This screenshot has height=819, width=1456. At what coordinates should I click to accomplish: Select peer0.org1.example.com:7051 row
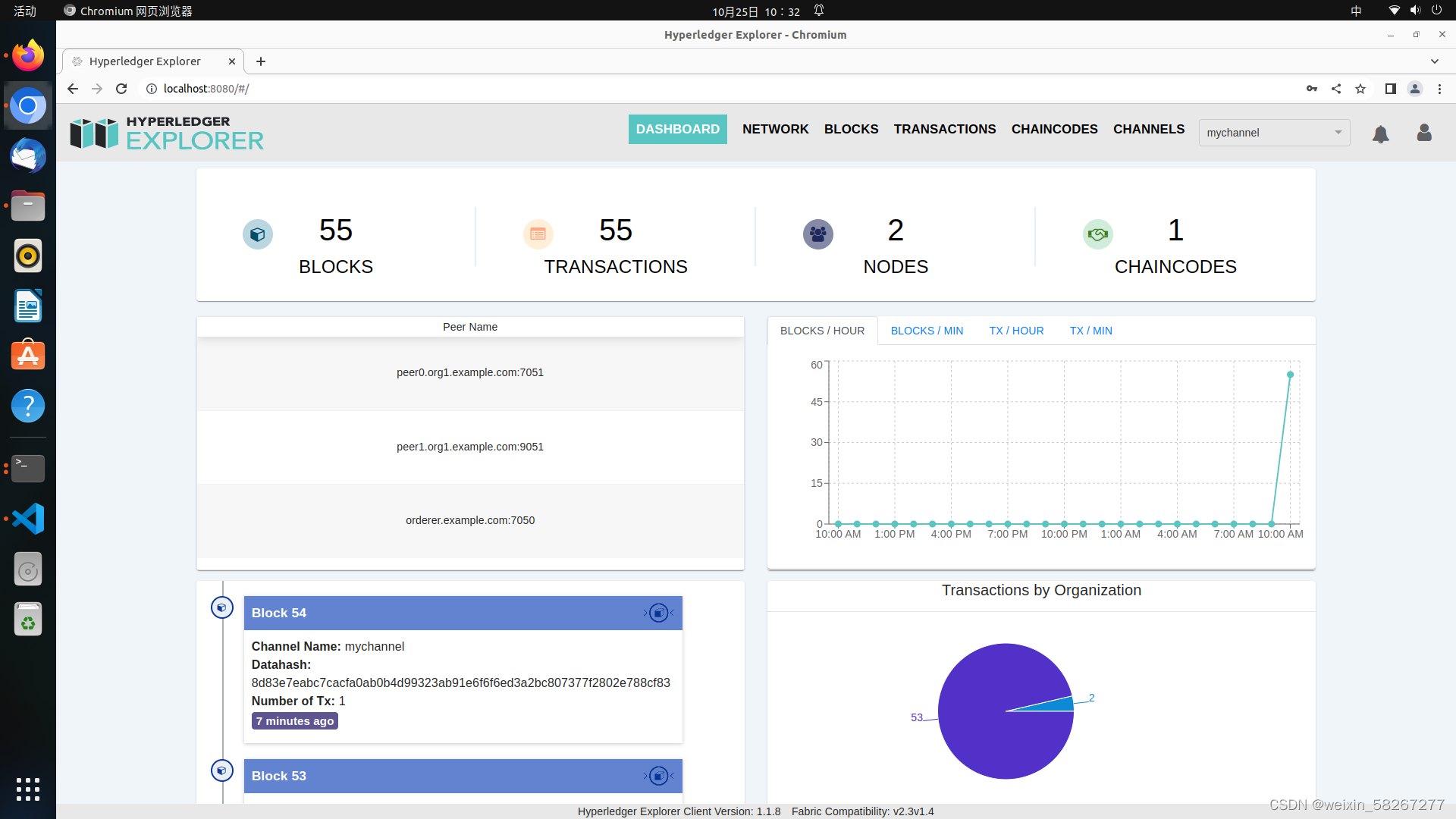tap(470, 372)
